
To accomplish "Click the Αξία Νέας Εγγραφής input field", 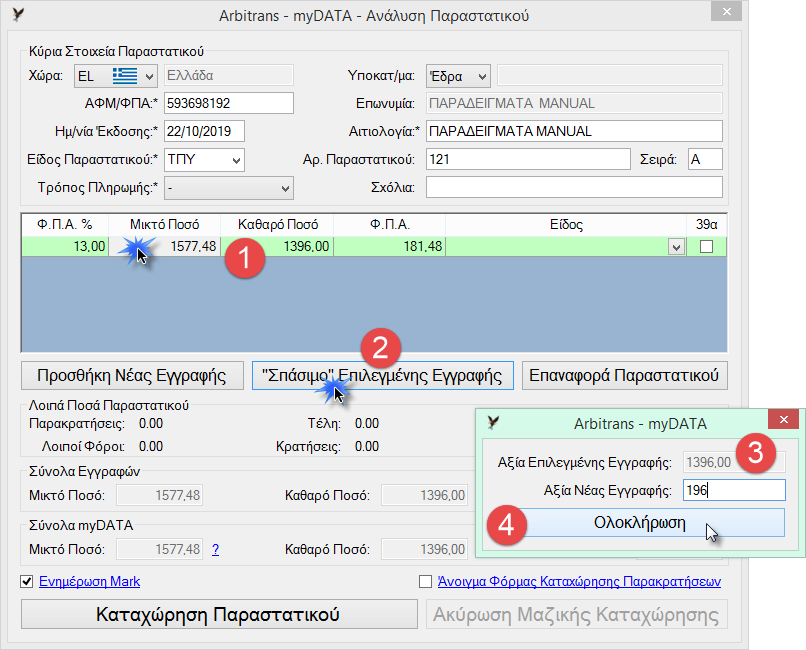I will point(734,490).
